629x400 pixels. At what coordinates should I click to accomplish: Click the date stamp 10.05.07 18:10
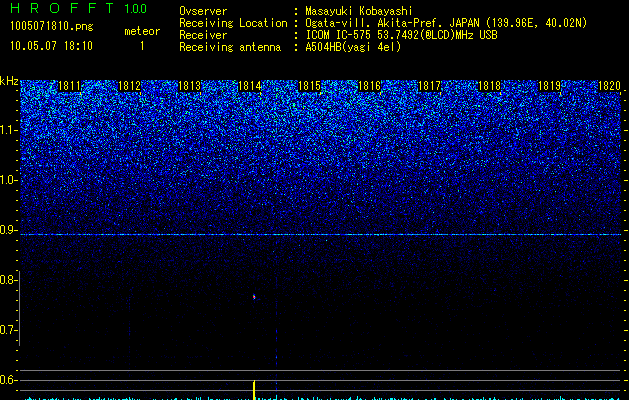click(x=51, y=45)
